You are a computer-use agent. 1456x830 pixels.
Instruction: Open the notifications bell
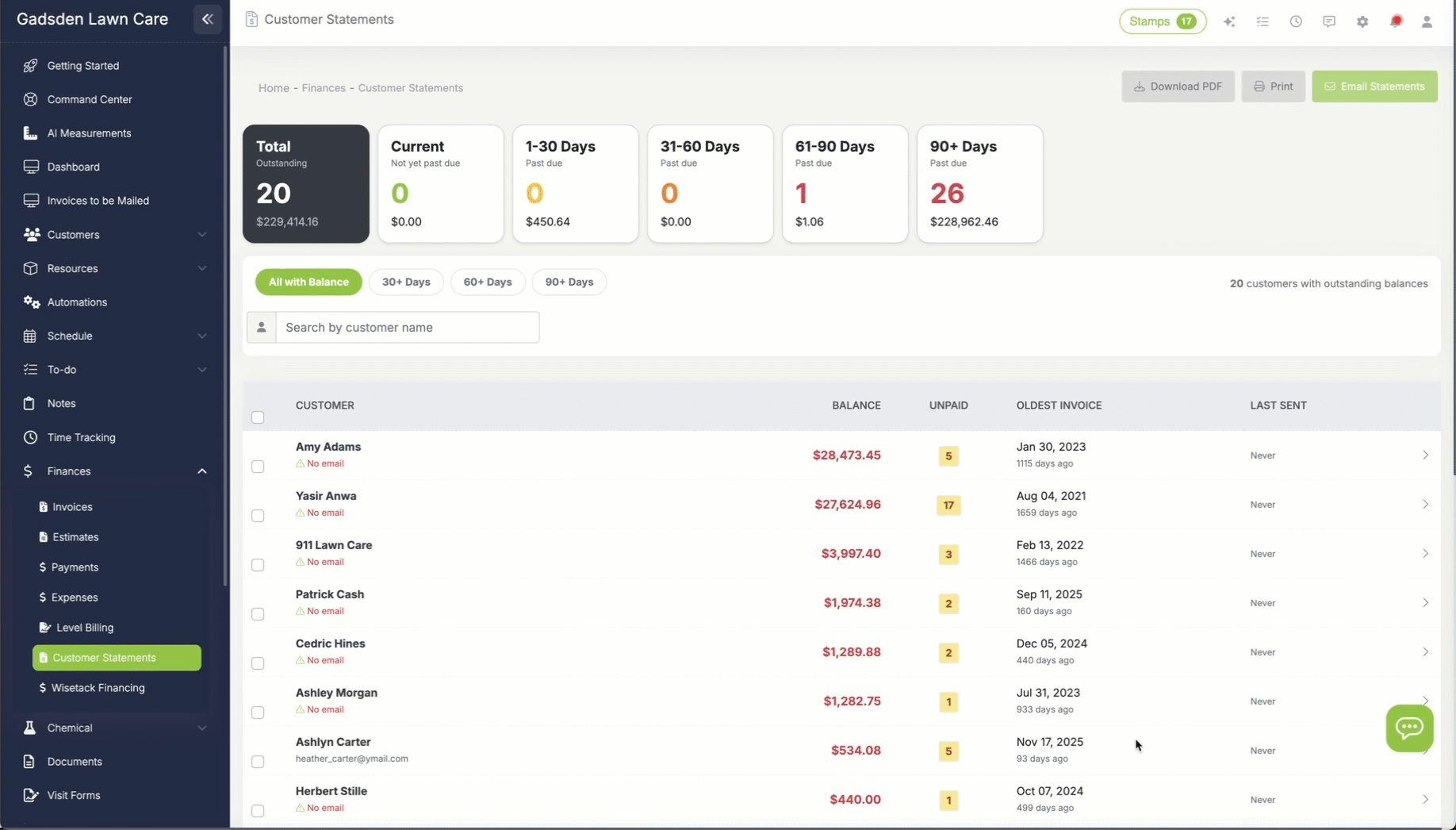click(1396, 21)
